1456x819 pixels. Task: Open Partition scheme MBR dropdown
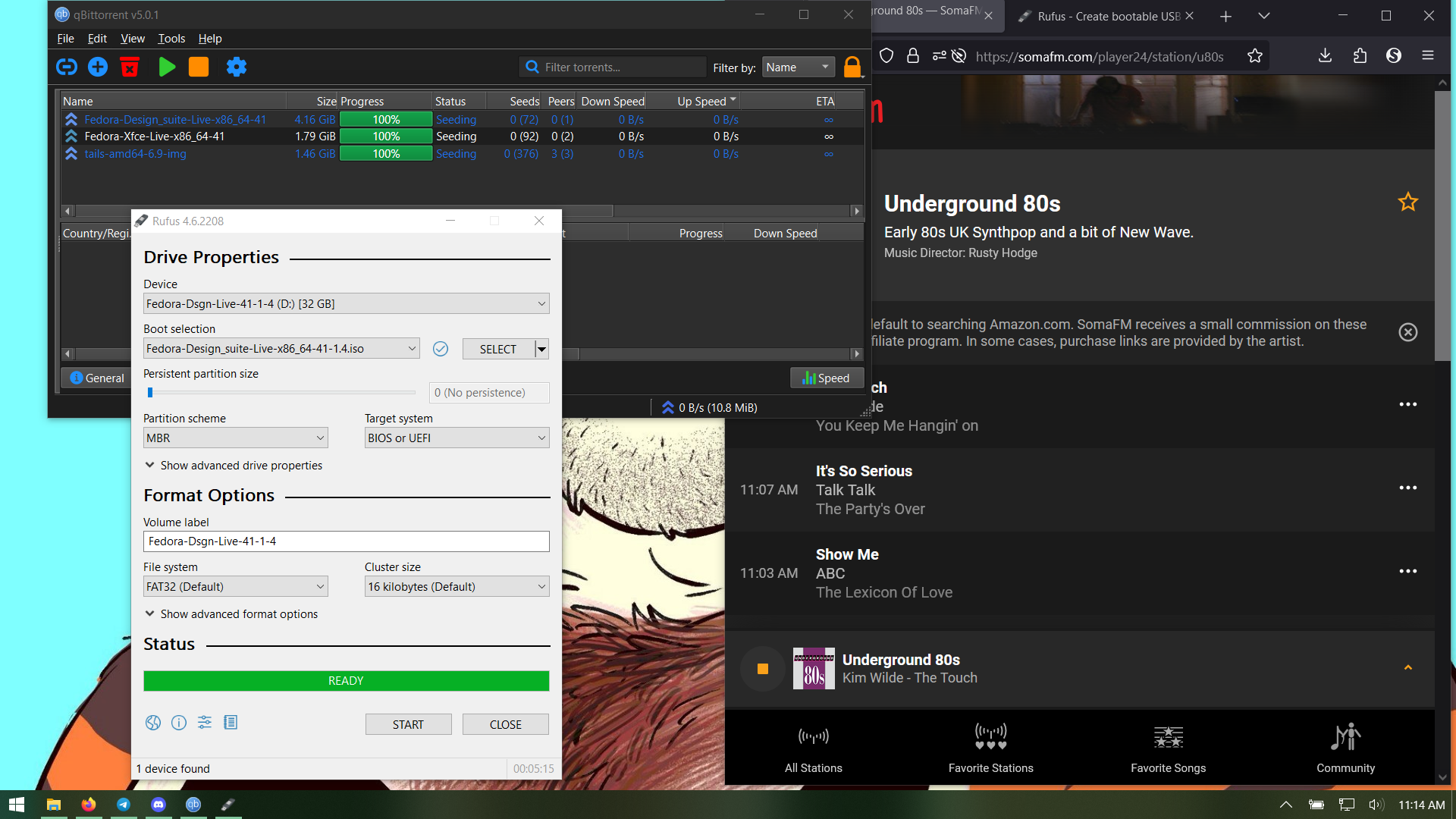(x=236, y=438)
